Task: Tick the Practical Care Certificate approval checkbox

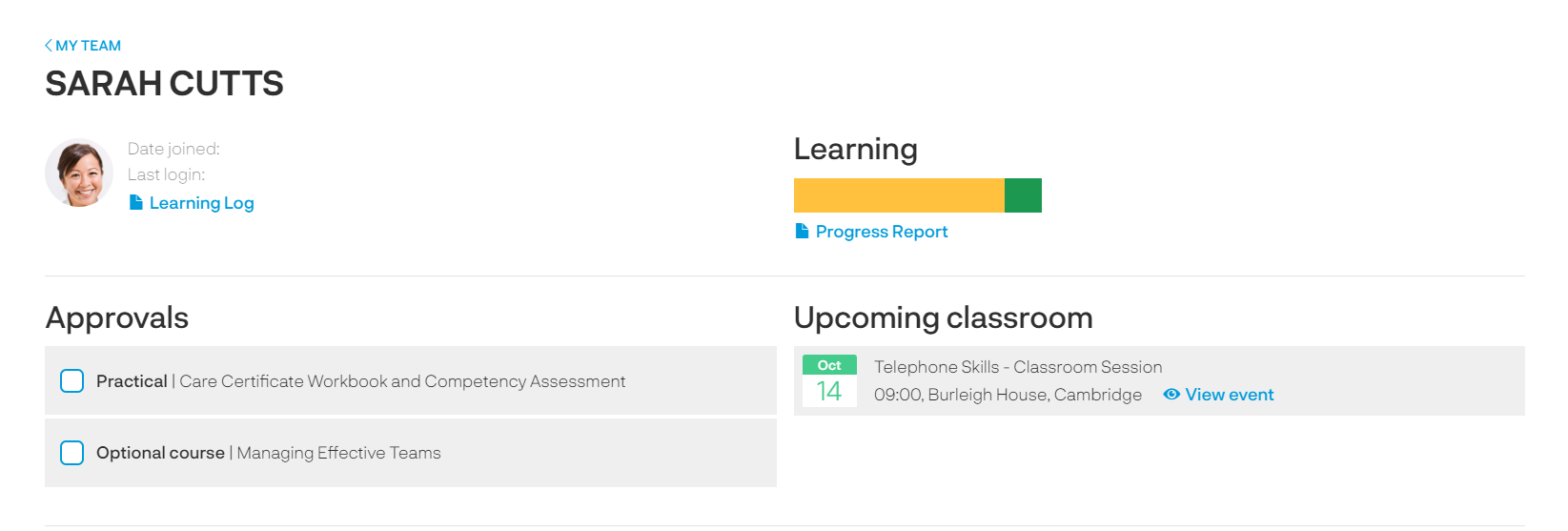Action: [x=72, y=380]
